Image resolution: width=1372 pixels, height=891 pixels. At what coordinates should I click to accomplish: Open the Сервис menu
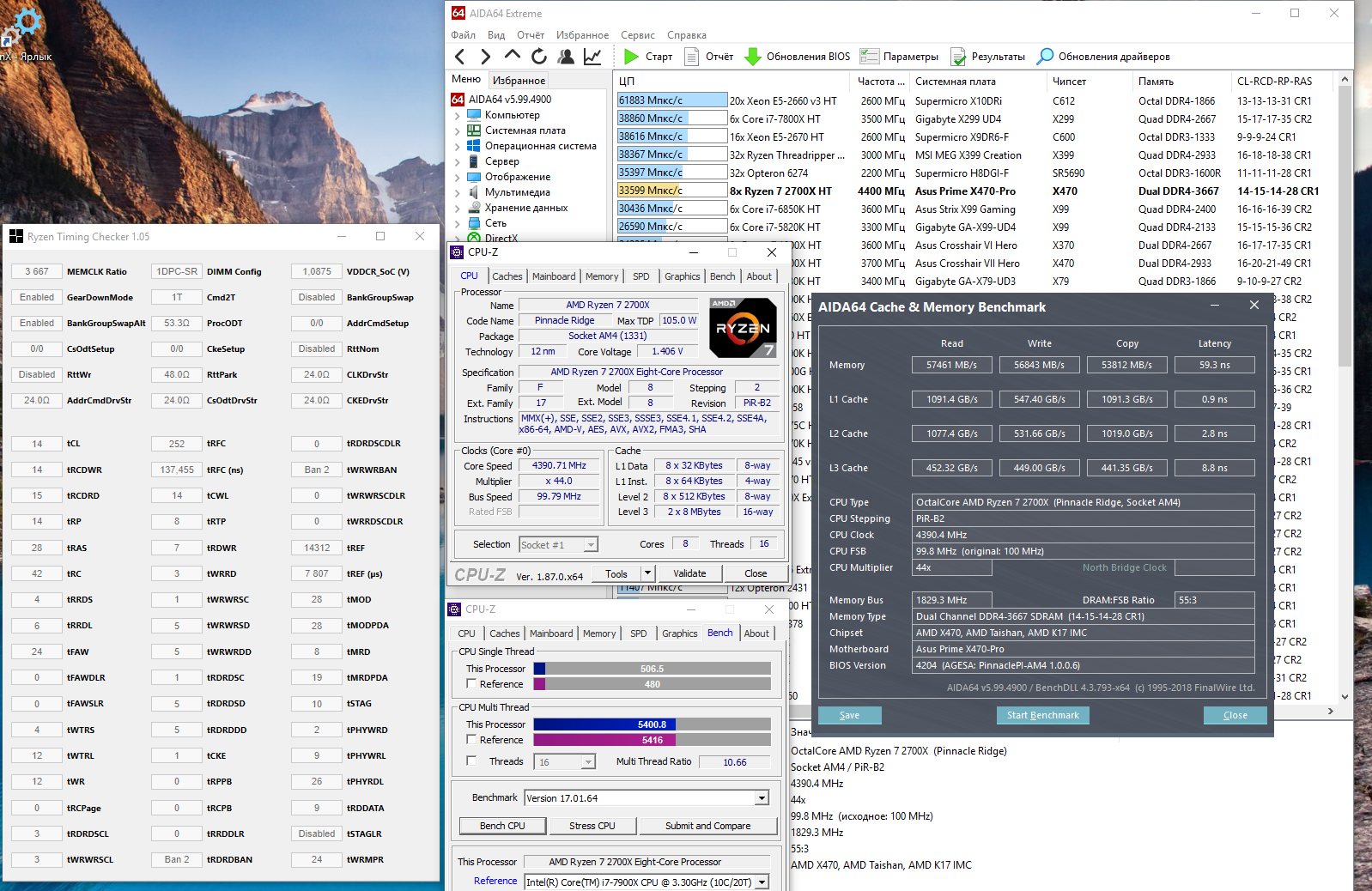point(638,35)
